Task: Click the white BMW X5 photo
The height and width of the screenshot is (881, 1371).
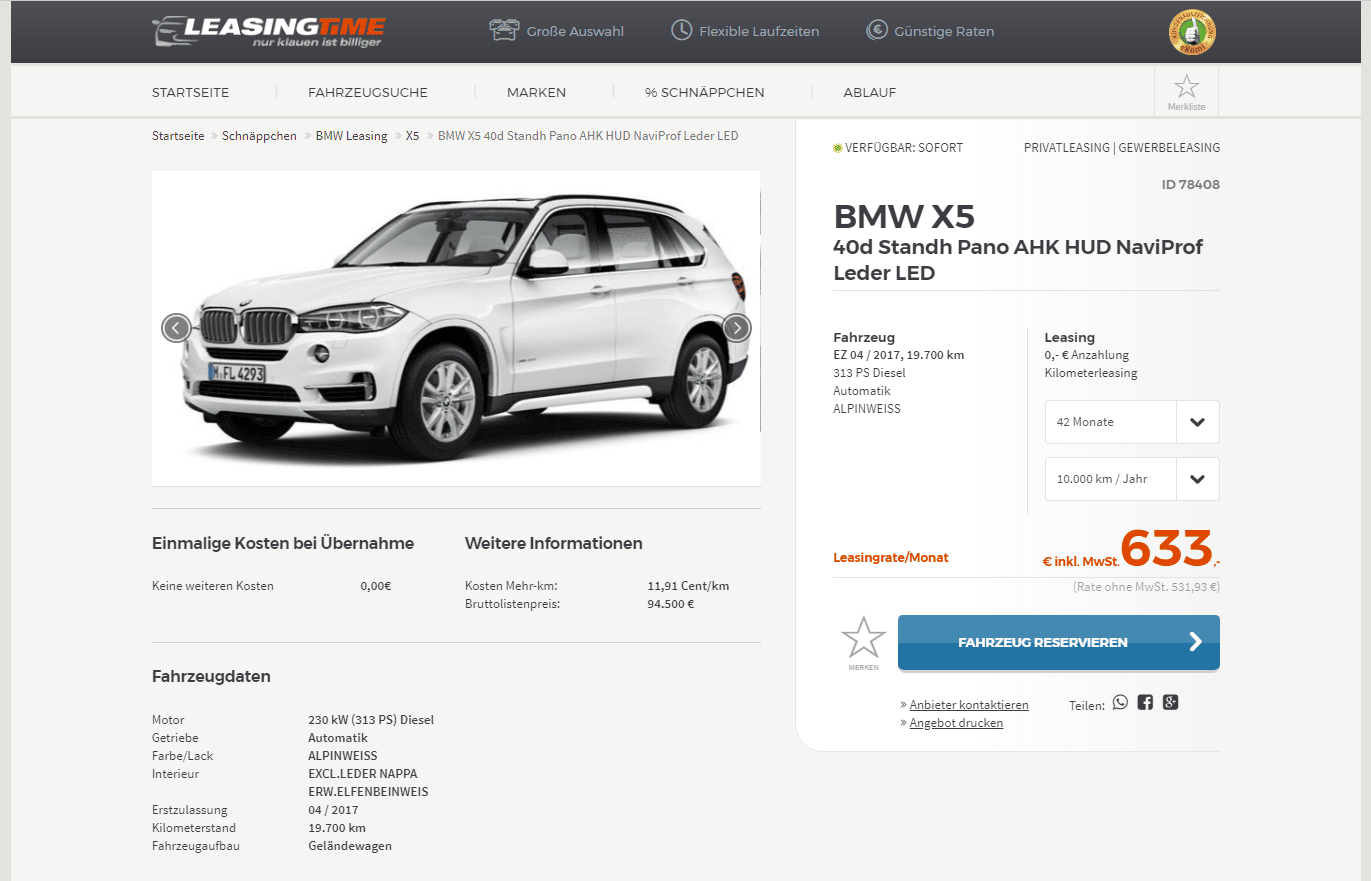Action: [x=456, y=328]
